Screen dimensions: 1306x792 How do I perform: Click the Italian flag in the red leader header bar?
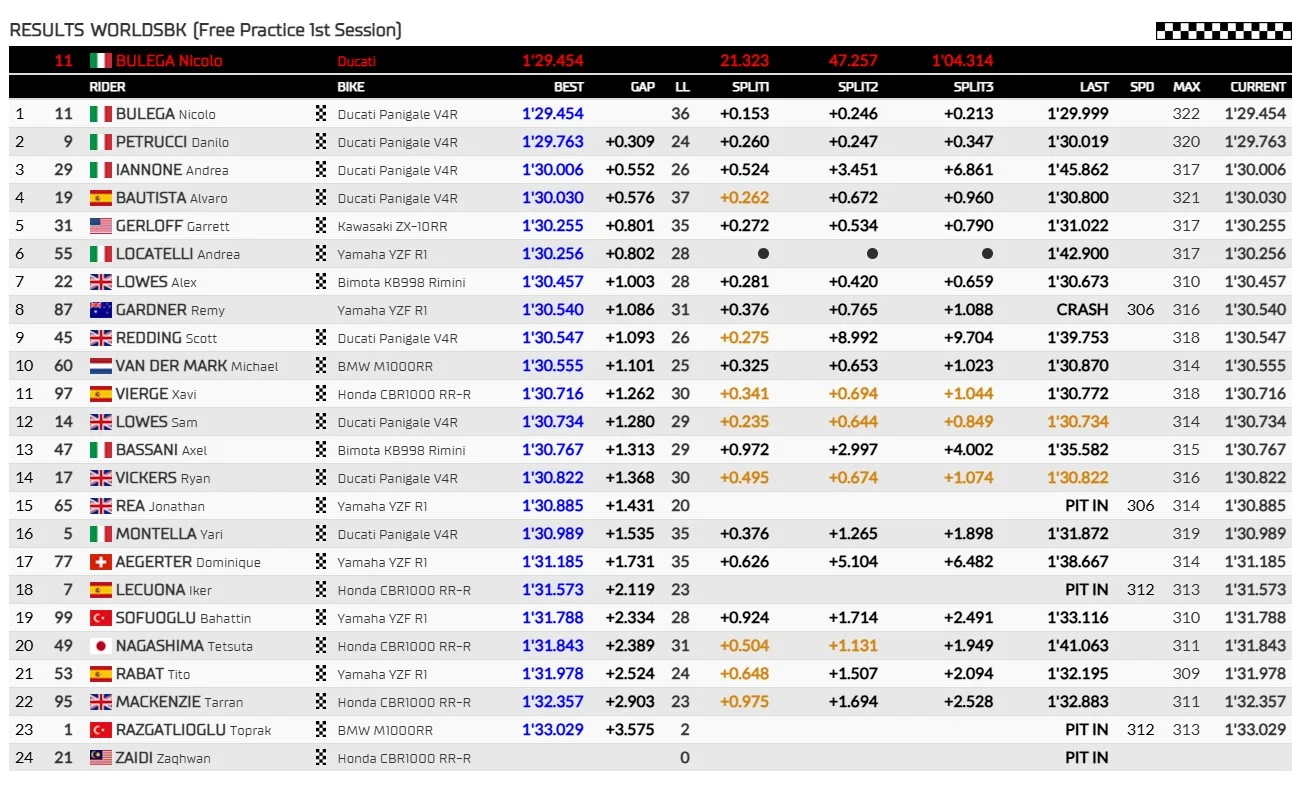coord(101,60)
